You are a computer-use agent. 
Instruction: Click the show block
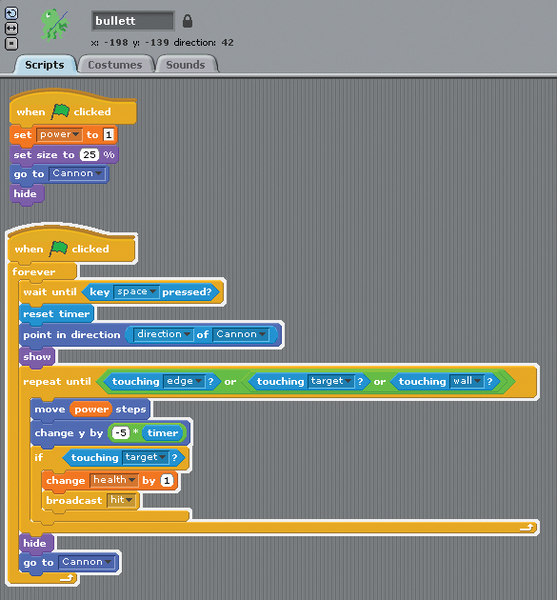click(x=37, y=357)
